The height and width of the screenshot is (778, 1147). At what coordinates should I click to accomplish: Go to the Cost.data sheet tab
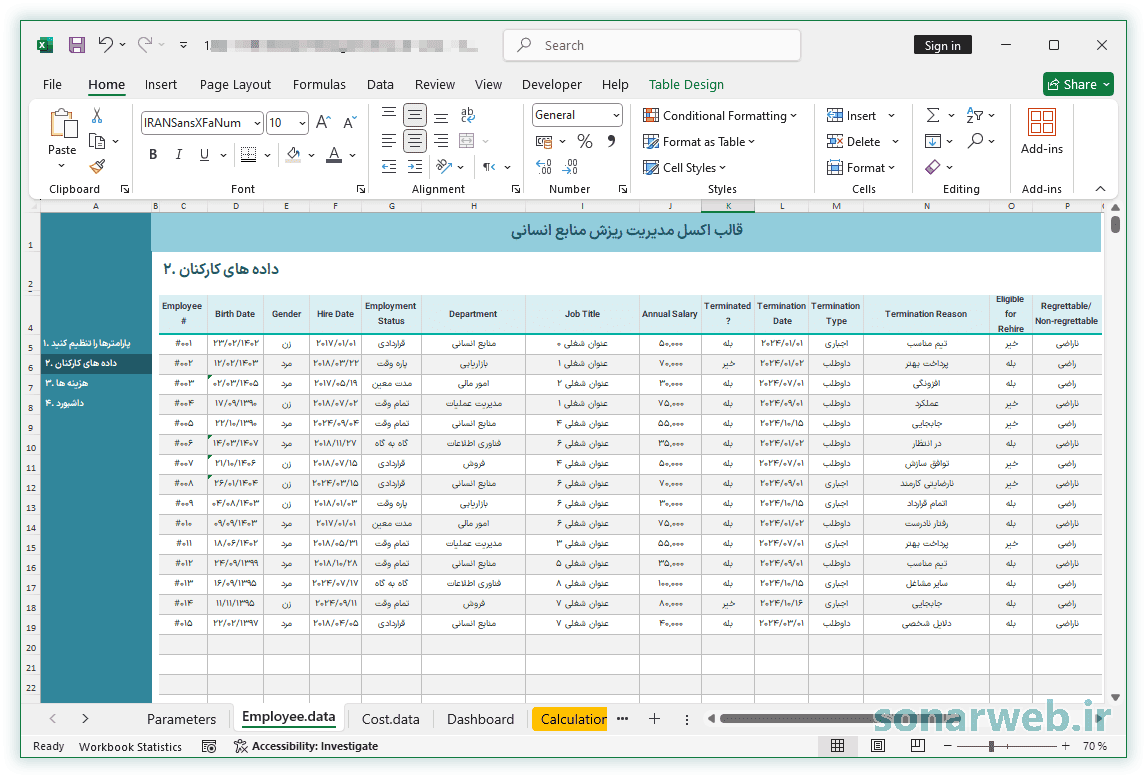pos(391,720)
